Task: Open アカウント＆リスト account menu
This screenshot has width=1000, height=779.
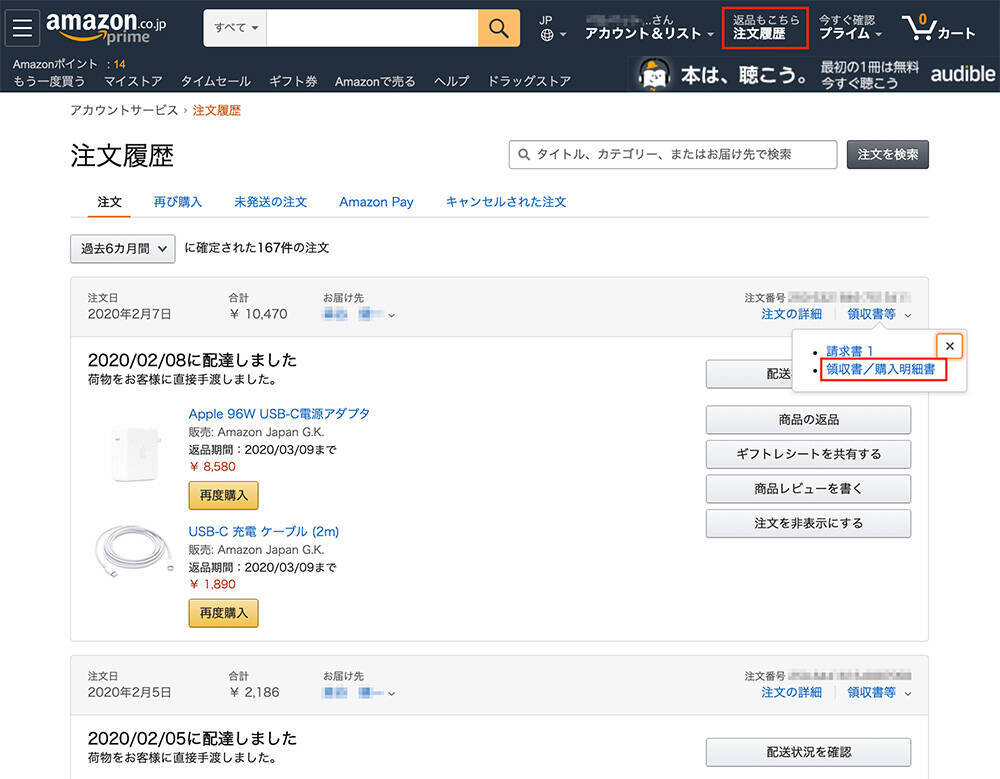Action: pyautogui.click(x=648, y=28)
